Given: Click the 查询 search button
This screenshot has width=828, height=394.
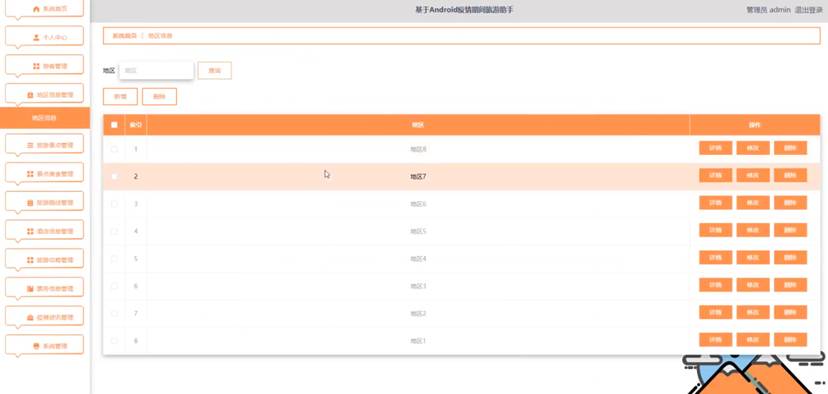Looking at the screenshot, I should [214, 70].
